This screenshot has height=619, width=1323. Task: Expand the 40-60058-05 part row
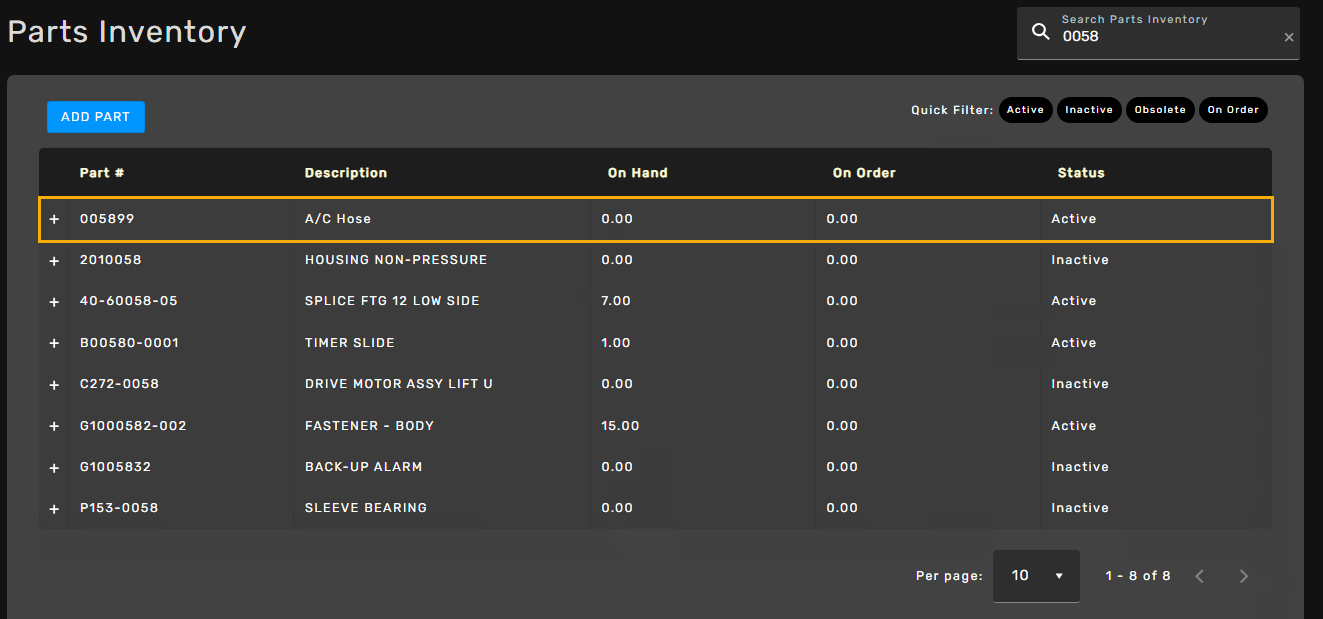pyautogui.click(x=54, y=301)
